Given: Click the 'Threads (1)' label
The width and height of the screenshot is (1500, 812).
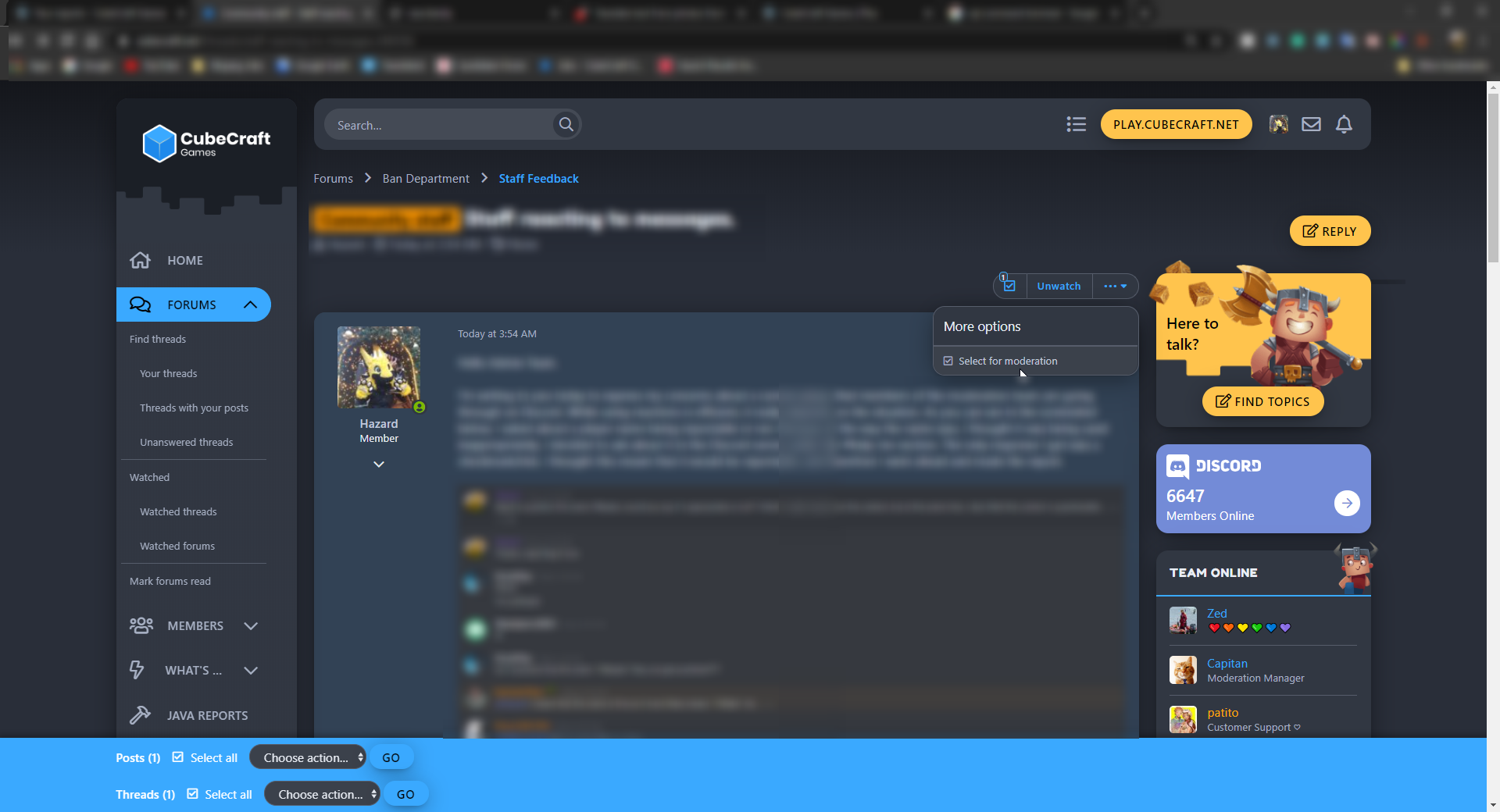Looking at the screenshot, I should [145, 794].
